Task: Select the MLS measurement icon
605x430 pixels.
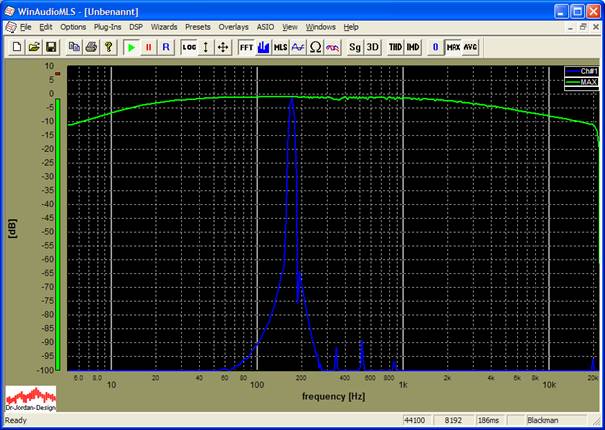Action: click(x=280, y=47)
